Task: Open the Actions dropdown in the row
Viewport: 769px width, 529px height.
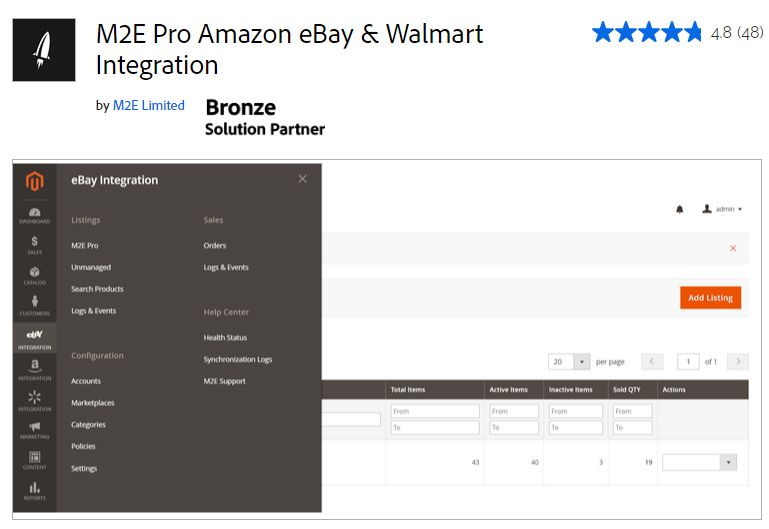Action: tap(699, 462)
